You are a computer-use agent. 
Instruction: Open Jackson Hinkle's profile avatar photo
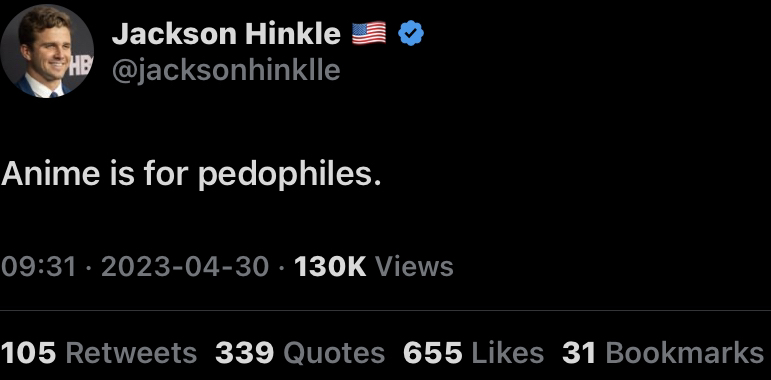tap(47, 51)
